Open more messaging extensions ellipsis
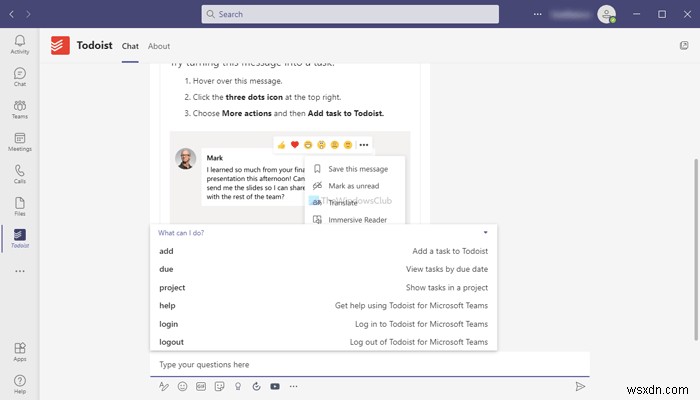Viewport: 700px width, 400px height. point(293,387)
